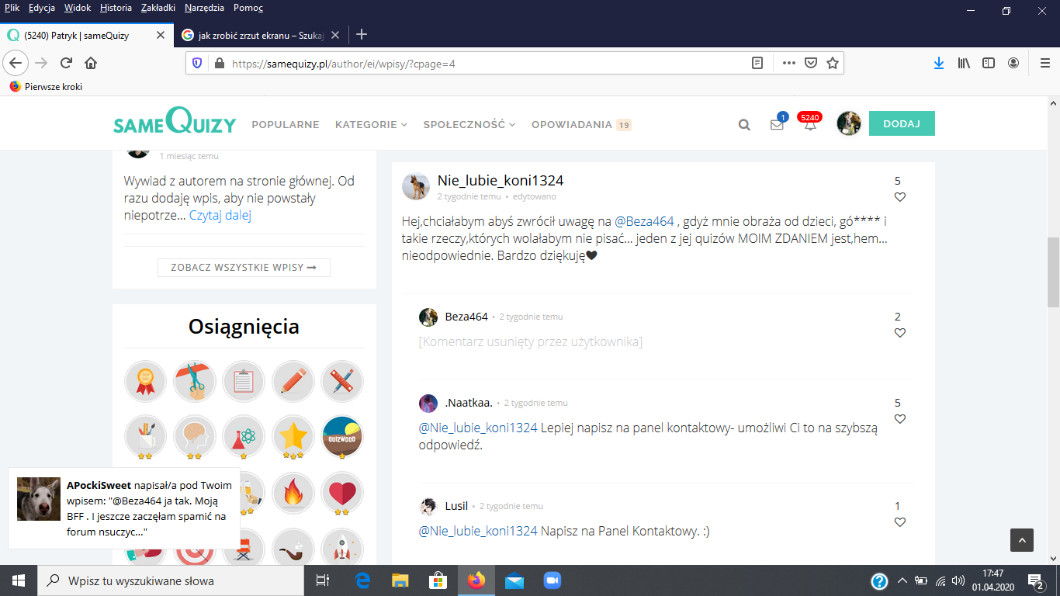The width and height of the screenshot is (1060, 596).
Task: Open Firefox from the Windows taskbar
Action: [475, 581]
